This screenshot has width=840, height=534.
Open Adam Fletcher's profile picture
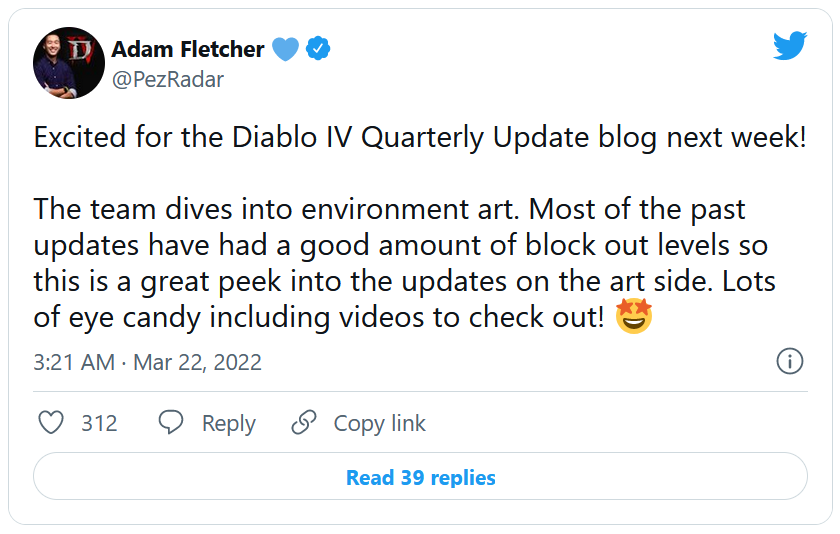[x=68, y=62]
